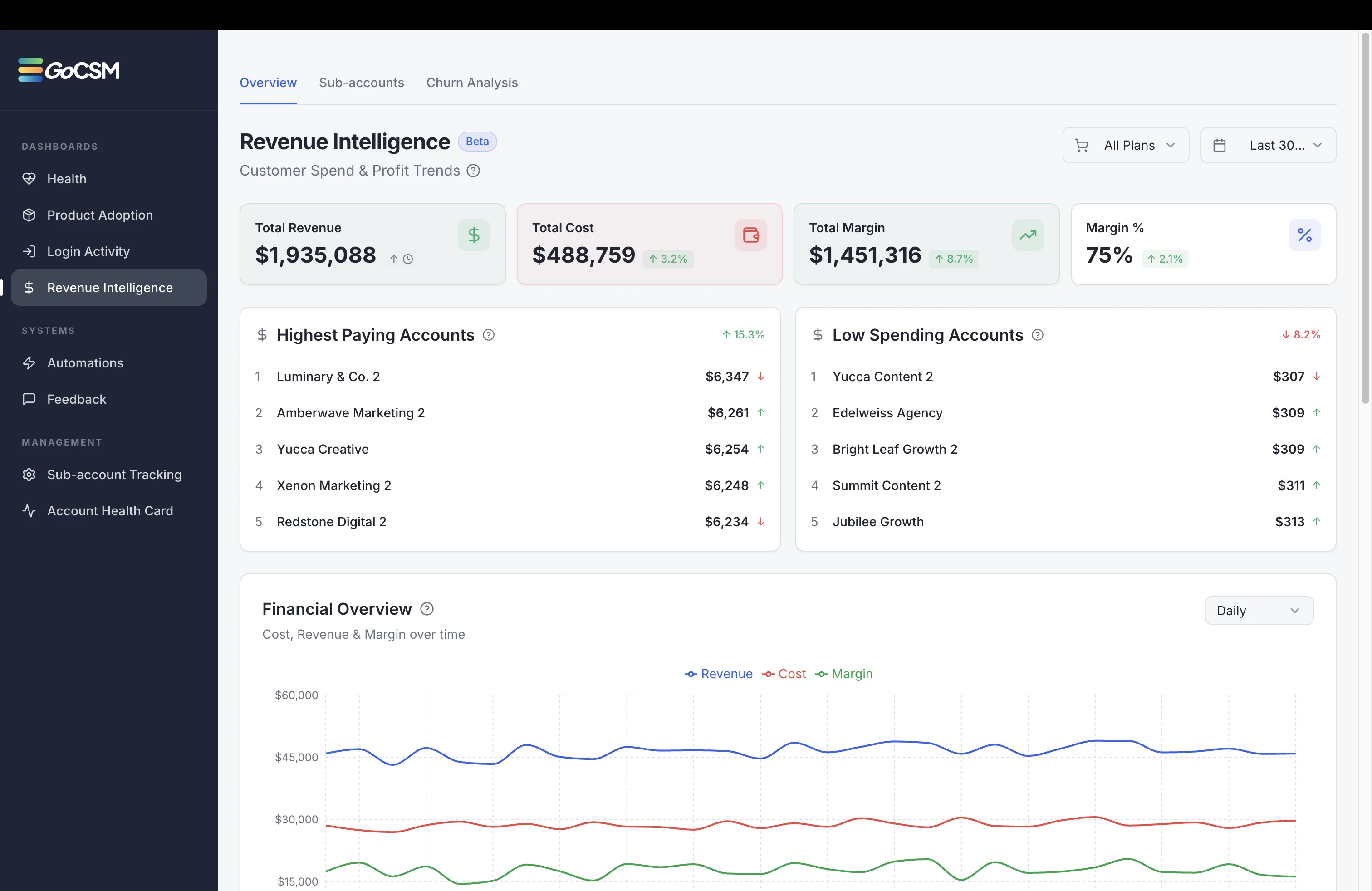Click the dollar icon before Low Spending Accounts

click(x=818, y=335)
